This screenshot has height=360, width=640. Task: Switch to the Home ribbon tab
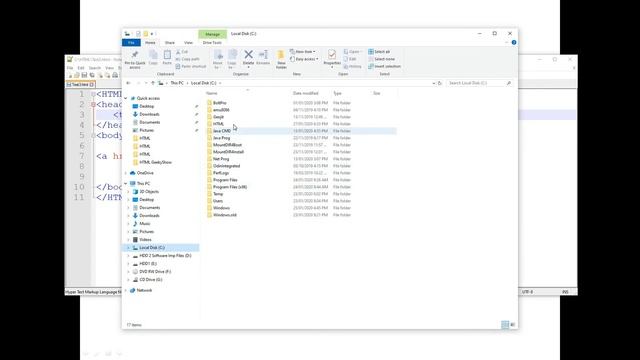[x=150, y=43]
